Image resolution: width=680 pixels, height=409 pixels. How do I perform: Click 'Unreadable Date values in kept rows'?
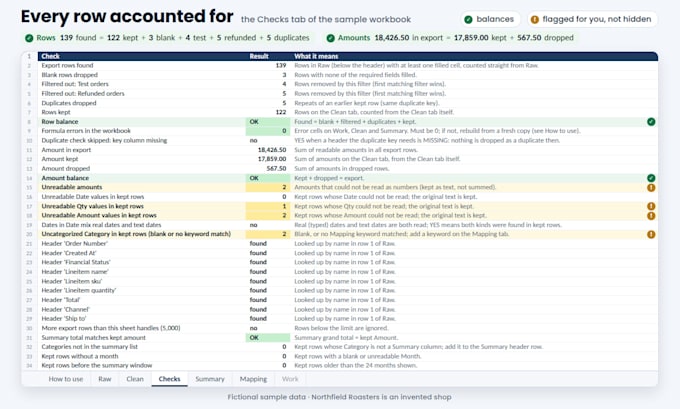click(x=142, y=197)
